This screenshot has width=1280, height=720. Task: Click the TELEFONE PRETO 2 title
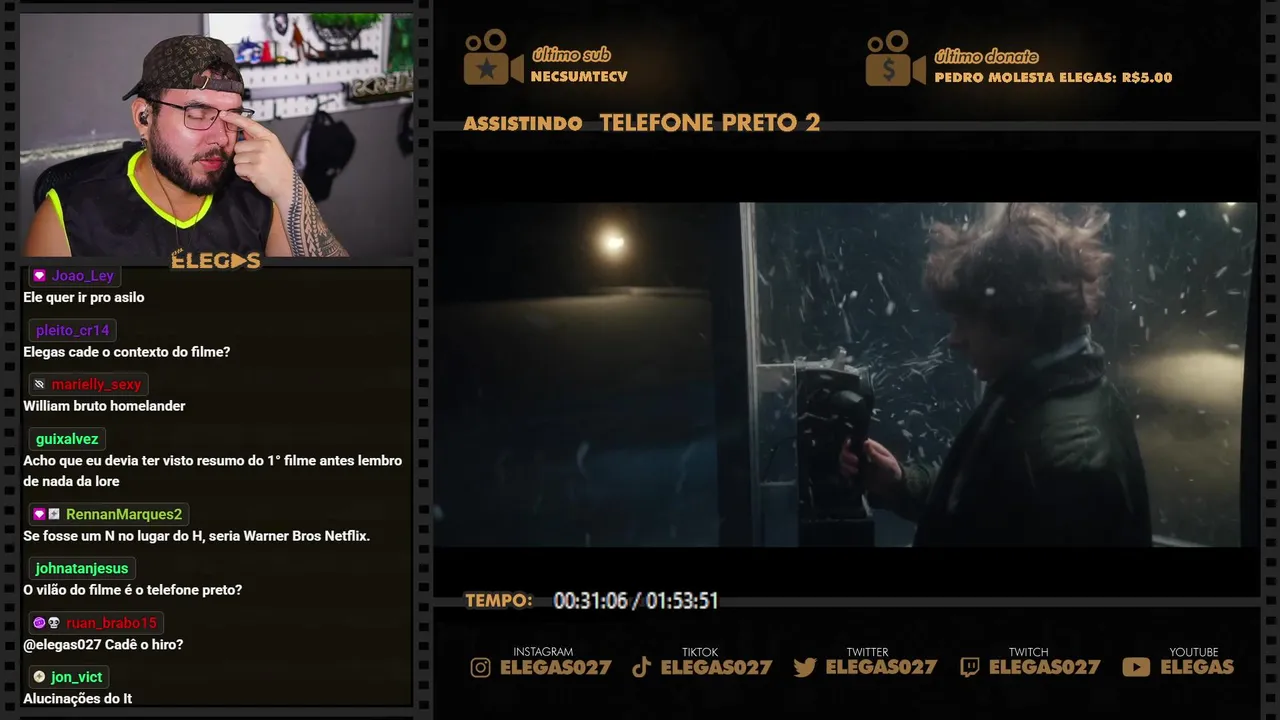click(710, 123)
